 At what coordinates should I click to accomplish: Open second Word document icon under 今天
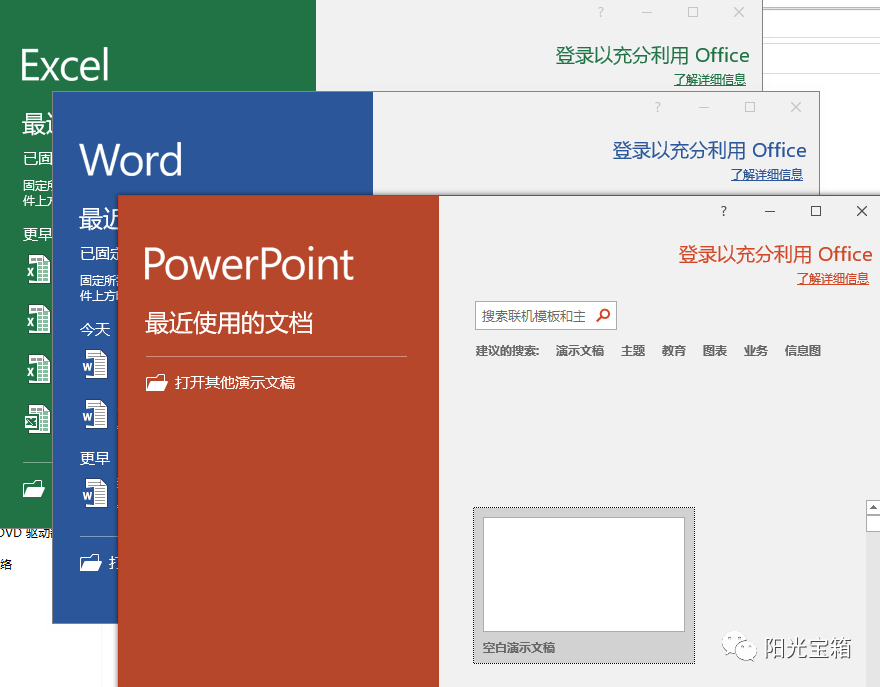95,414
